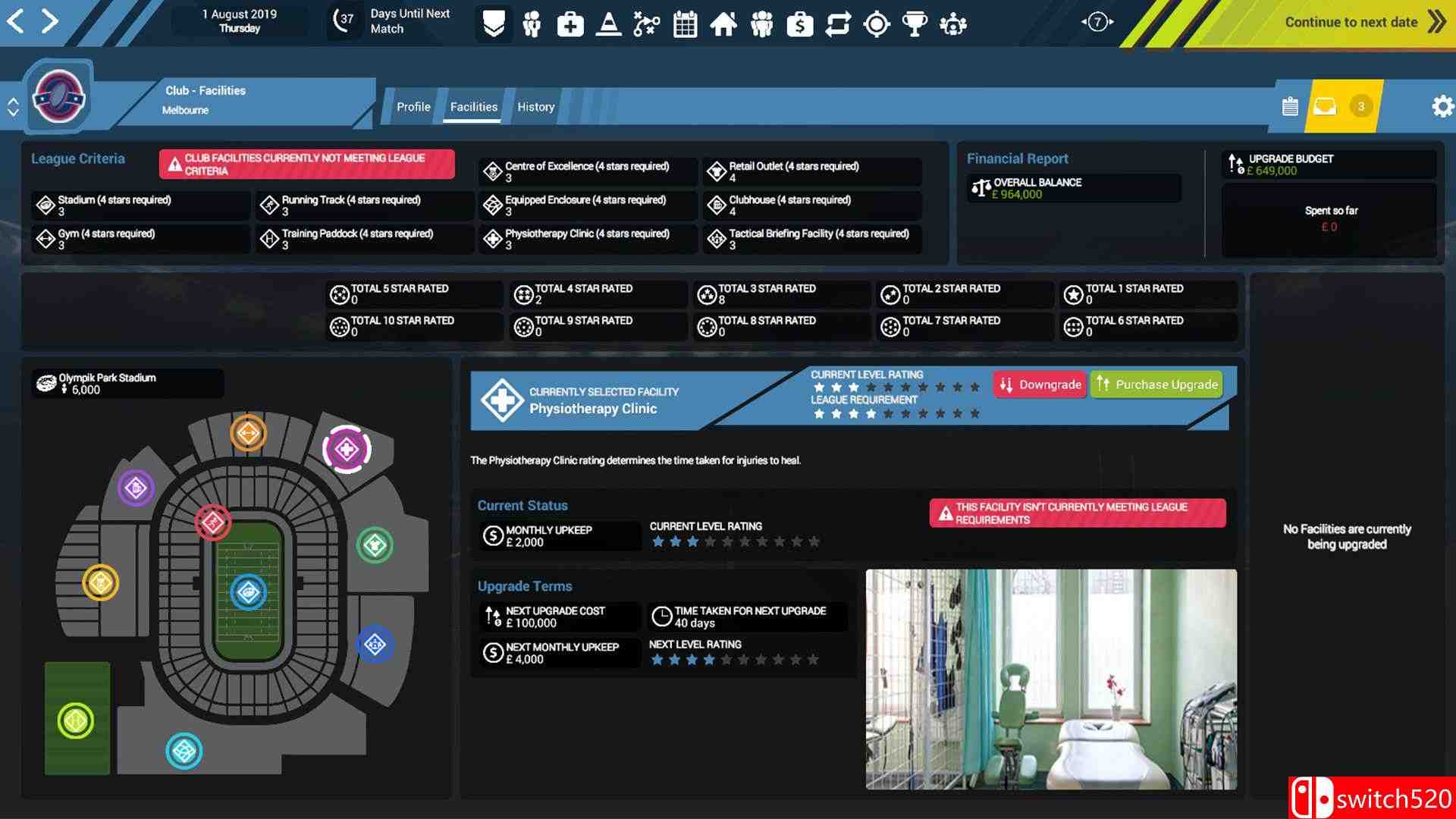This screenshot has width=1456, height=819.
Task: Open the tactics board icon
Action: click(646, 24)
